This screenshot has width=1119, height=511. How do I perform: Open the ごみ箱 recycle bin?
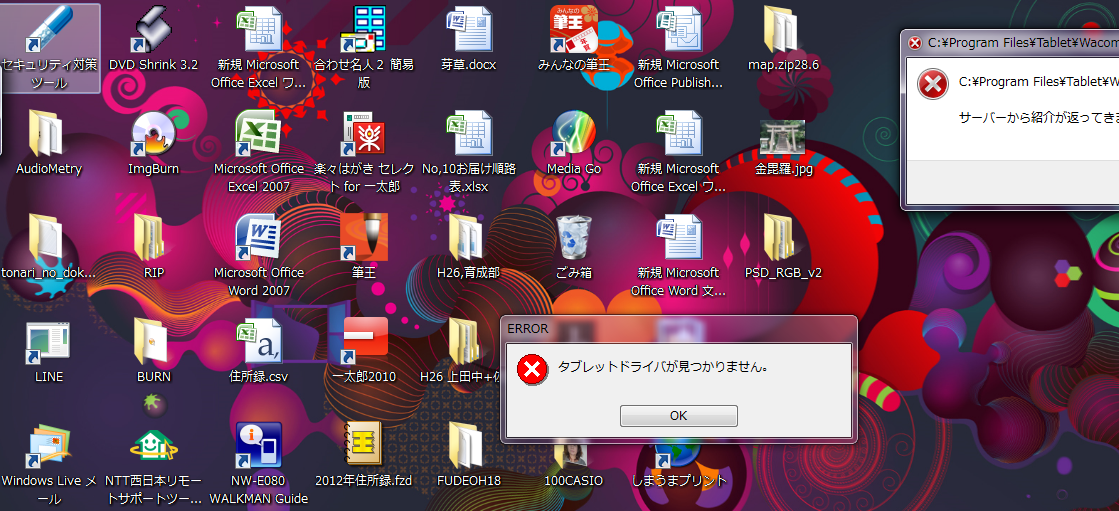[x=573, y=247]
